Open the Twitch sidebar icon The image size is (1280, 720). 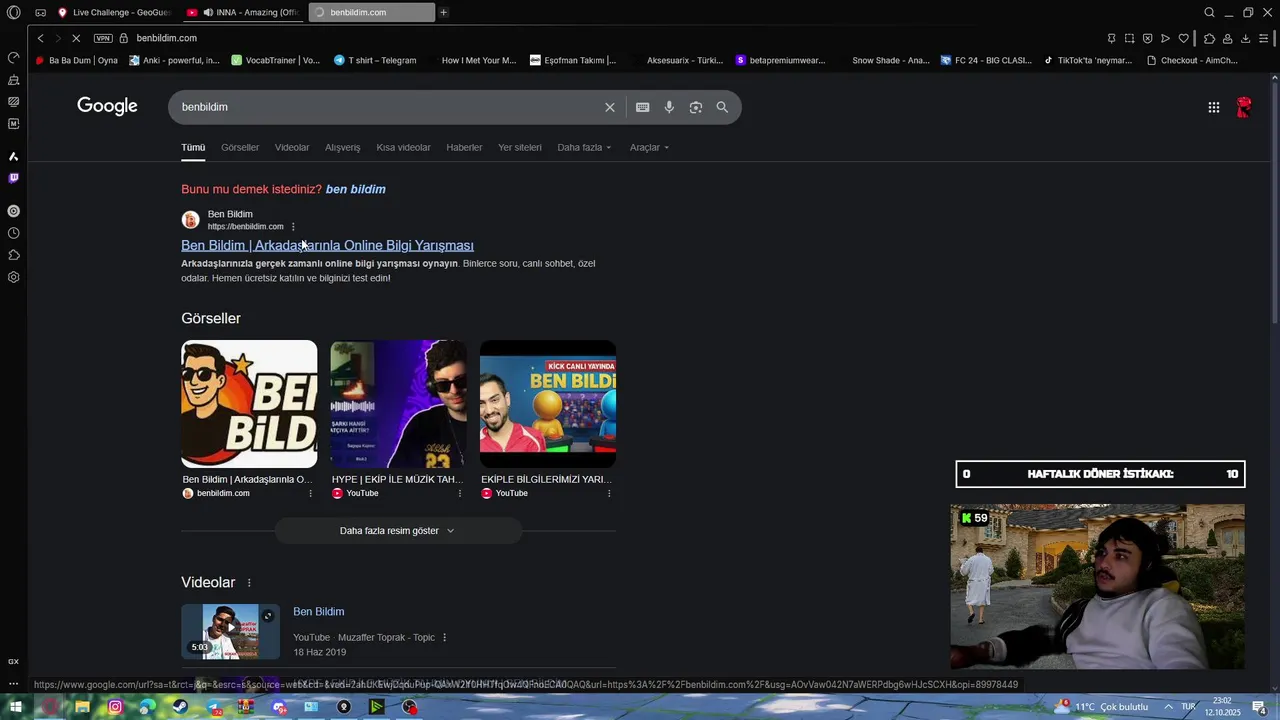coord(13,178)
